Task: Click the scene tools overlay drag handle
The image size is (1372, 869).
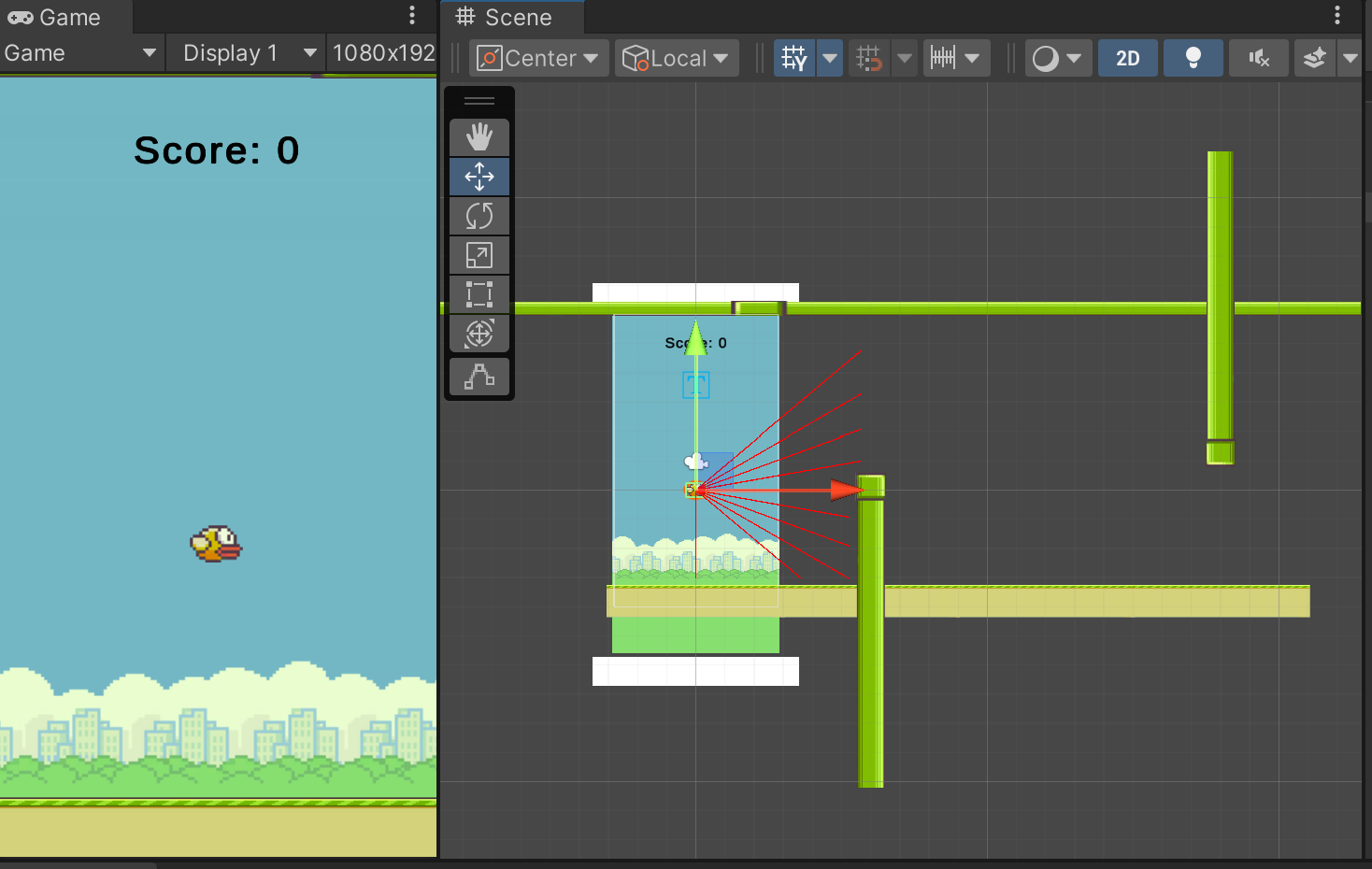Action: pos(479,101)
